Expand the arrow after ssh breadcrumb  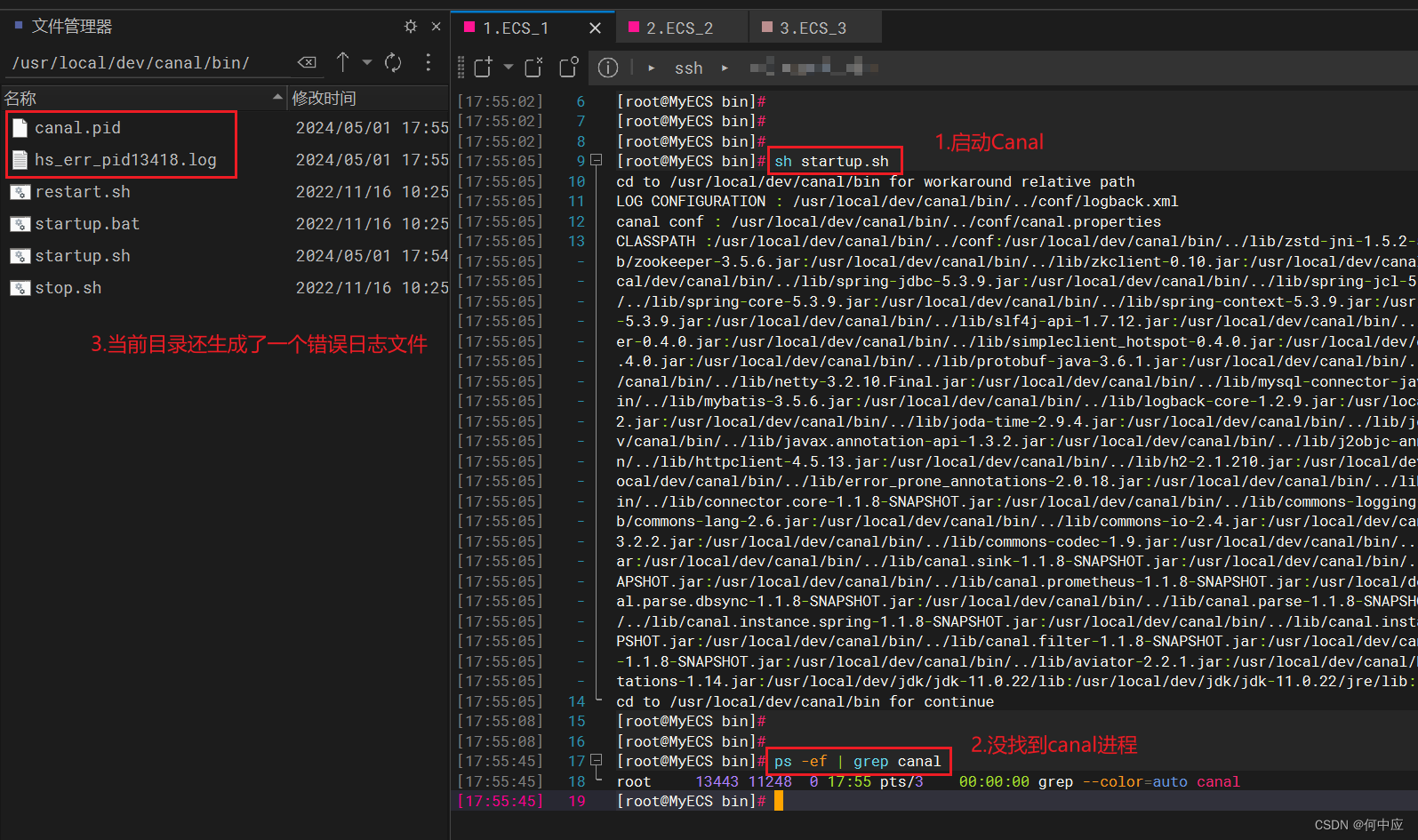tap(725, 68)
